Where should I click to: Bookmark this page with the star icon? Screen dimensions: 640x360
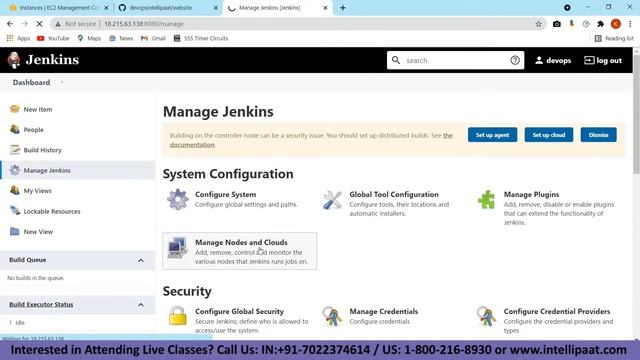[x=539, y=24]
